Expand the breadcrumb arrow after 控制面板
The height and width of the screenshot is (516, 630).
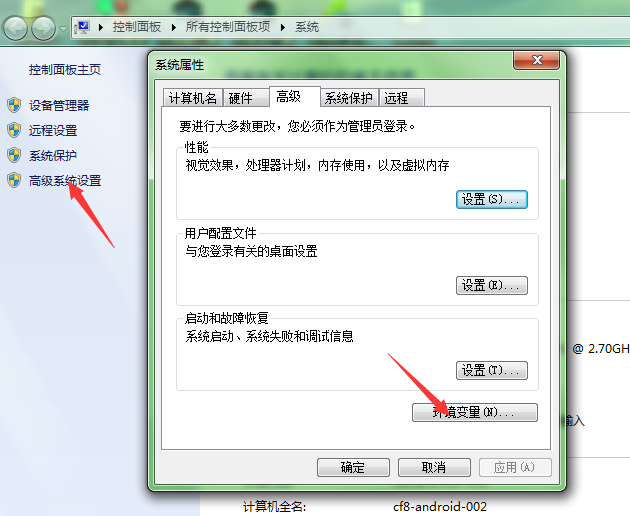[x=174, y=27]
